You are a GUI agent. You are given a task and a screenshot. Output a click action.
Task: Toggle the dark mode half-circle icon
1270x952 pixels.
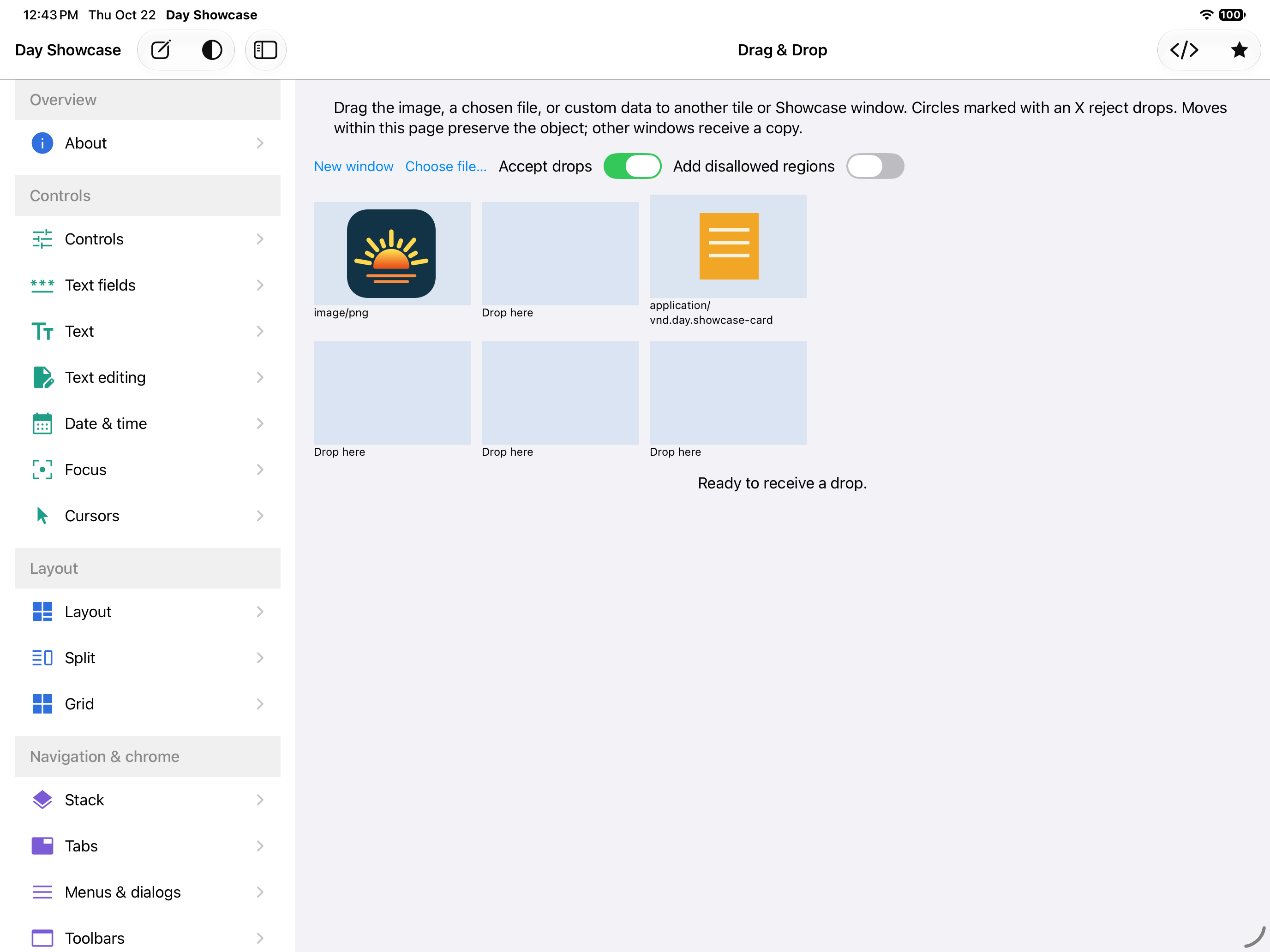(212, 50)
